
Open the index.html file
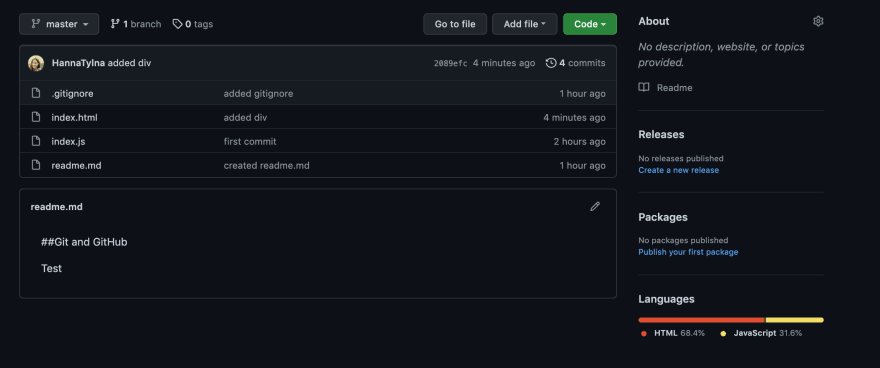75,117
